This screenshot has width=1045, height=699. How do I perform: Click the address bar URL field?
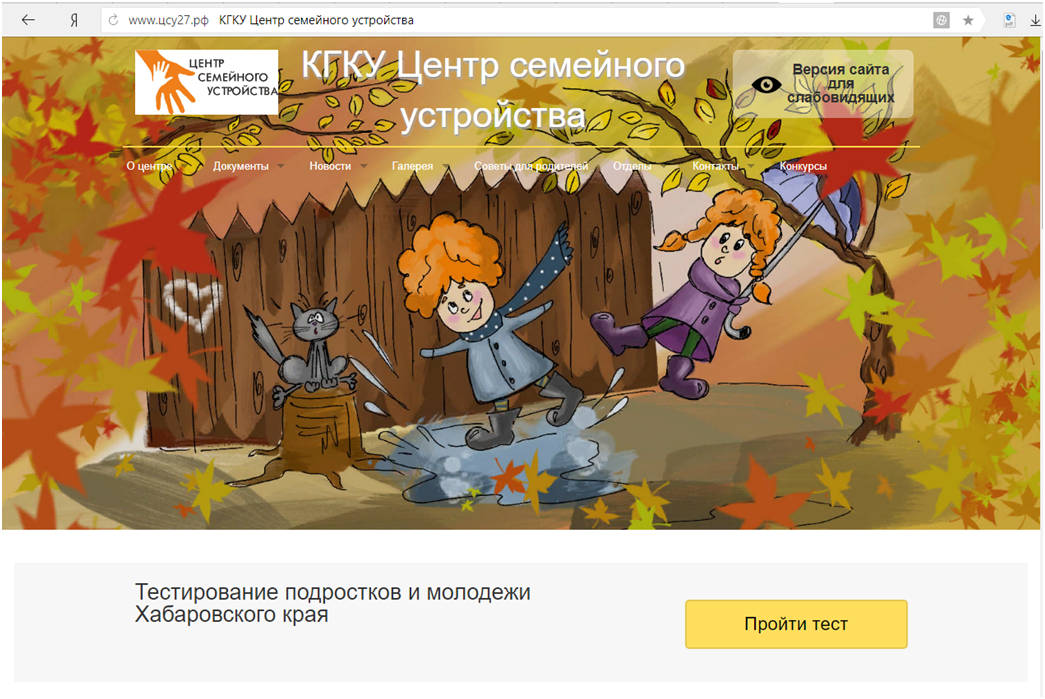coord(520,21)
